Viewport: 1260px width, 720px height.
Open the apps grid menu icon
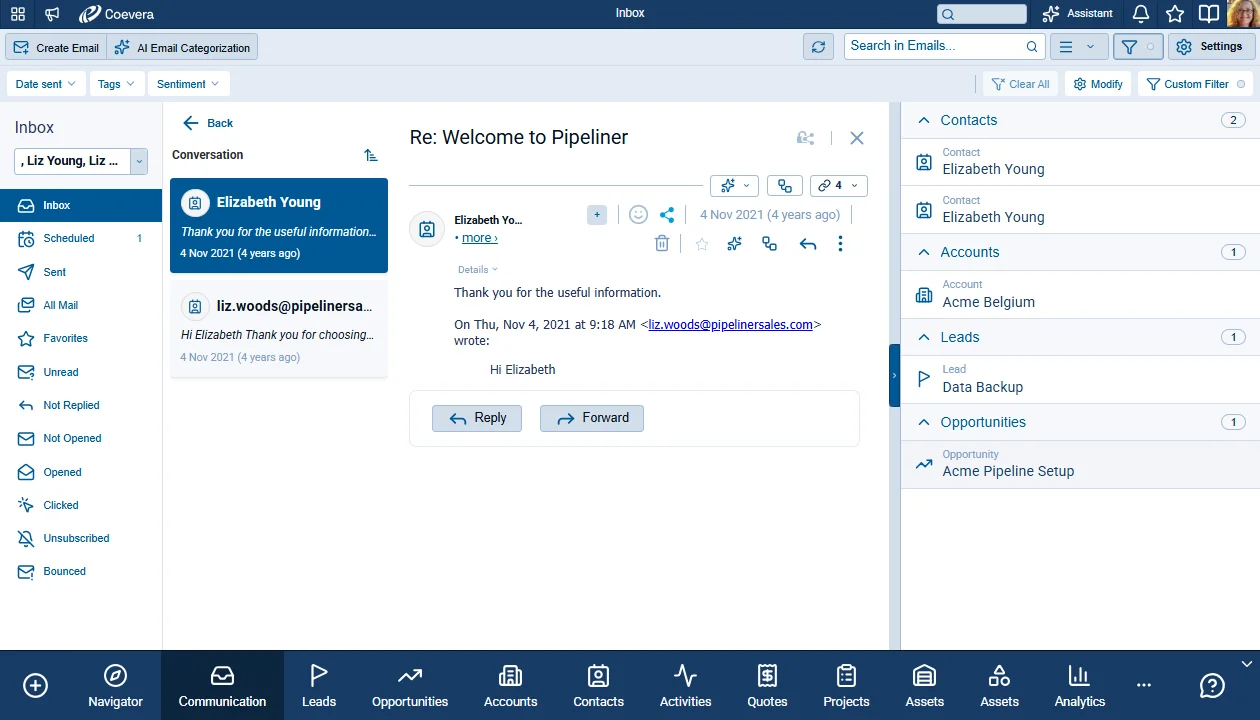[18, 14]
